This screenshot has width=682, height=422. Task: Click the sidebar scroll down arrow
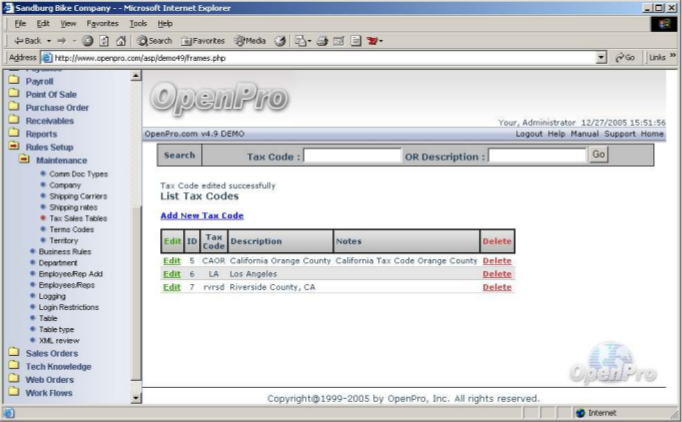[x=137, y=398]
